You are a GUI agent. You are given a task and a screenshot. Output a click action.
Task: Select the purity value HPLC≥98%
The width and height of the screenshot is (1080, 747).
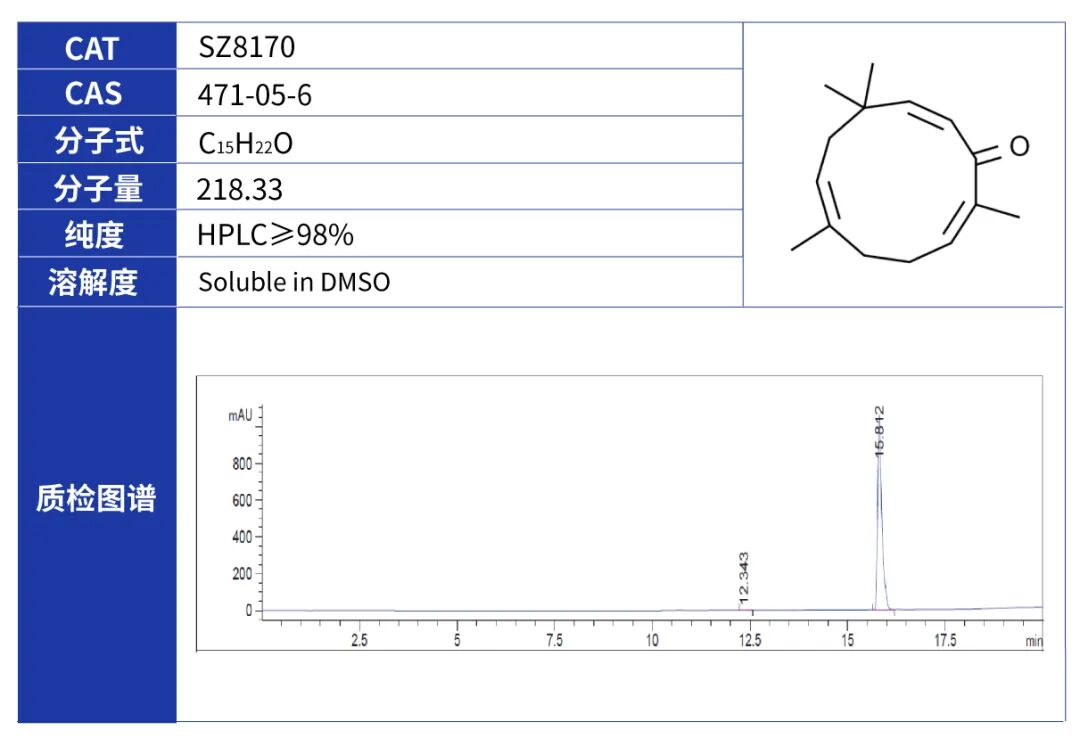coord(276,235)
